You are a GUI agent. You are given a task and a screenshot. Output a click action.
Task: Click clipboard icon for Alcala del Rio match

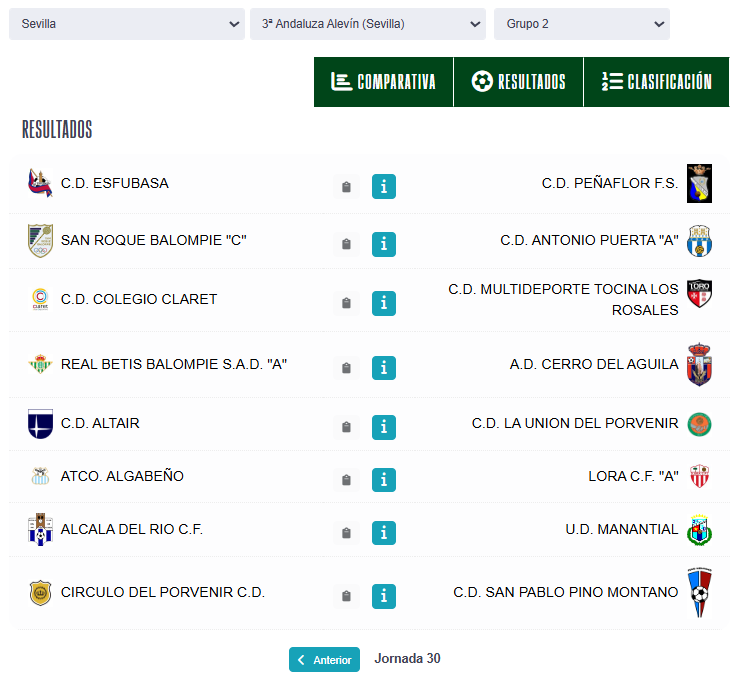(x=346, y=533)
